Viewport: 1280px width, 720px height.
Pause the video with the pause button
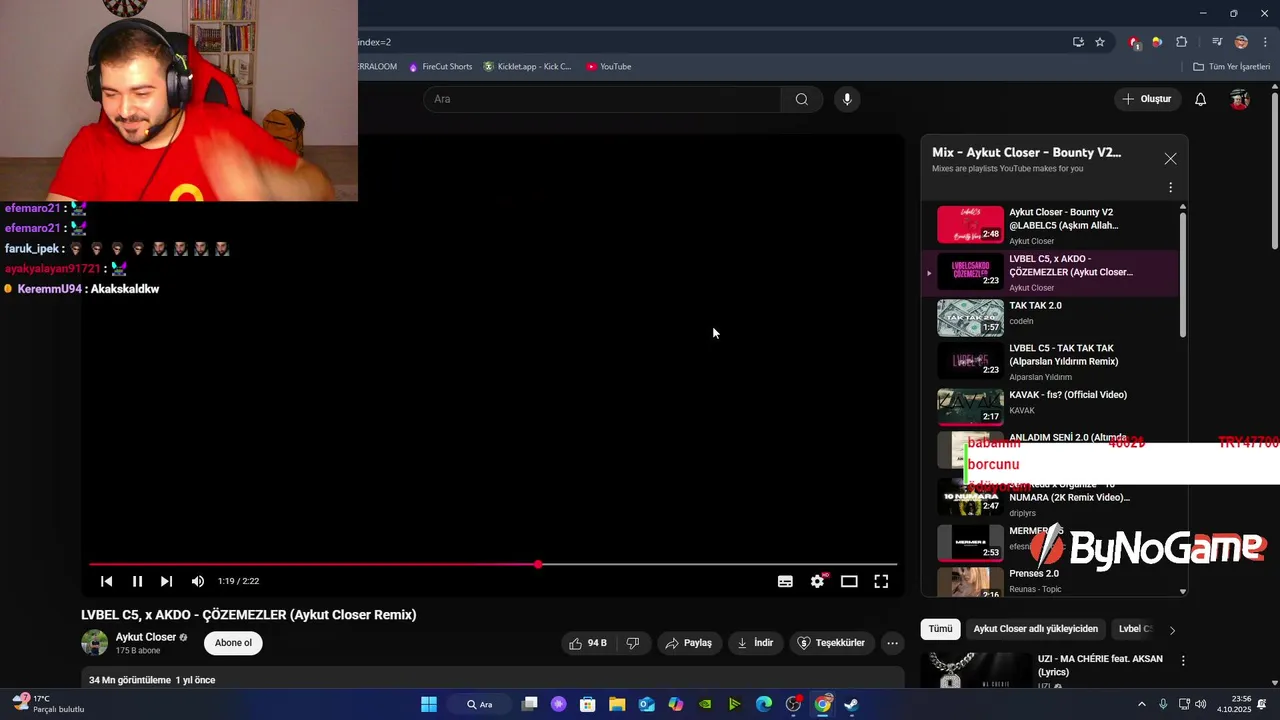[137, 581]
